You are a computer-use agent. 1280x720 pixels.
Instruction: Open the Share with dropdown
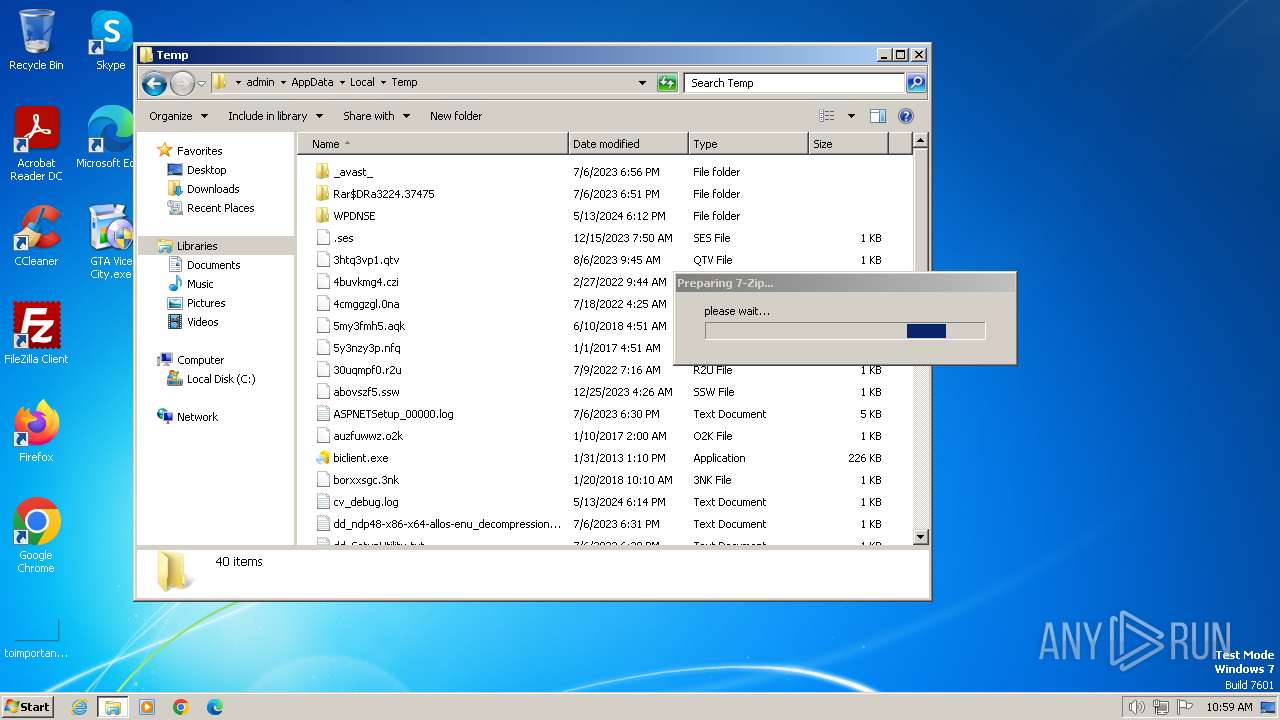pyautogui.click(x=376, y=116)
